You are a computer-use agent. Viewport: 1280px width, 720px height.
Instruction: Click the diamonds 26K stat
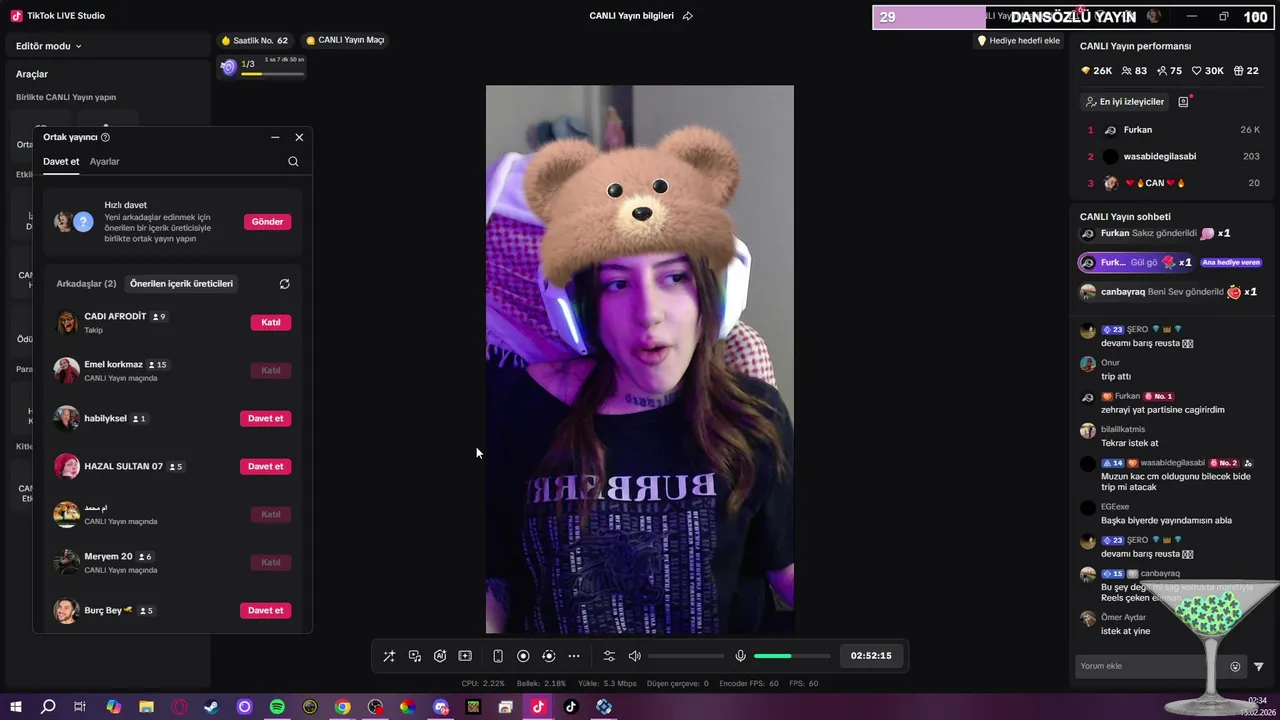click(x=1097, y=71)
